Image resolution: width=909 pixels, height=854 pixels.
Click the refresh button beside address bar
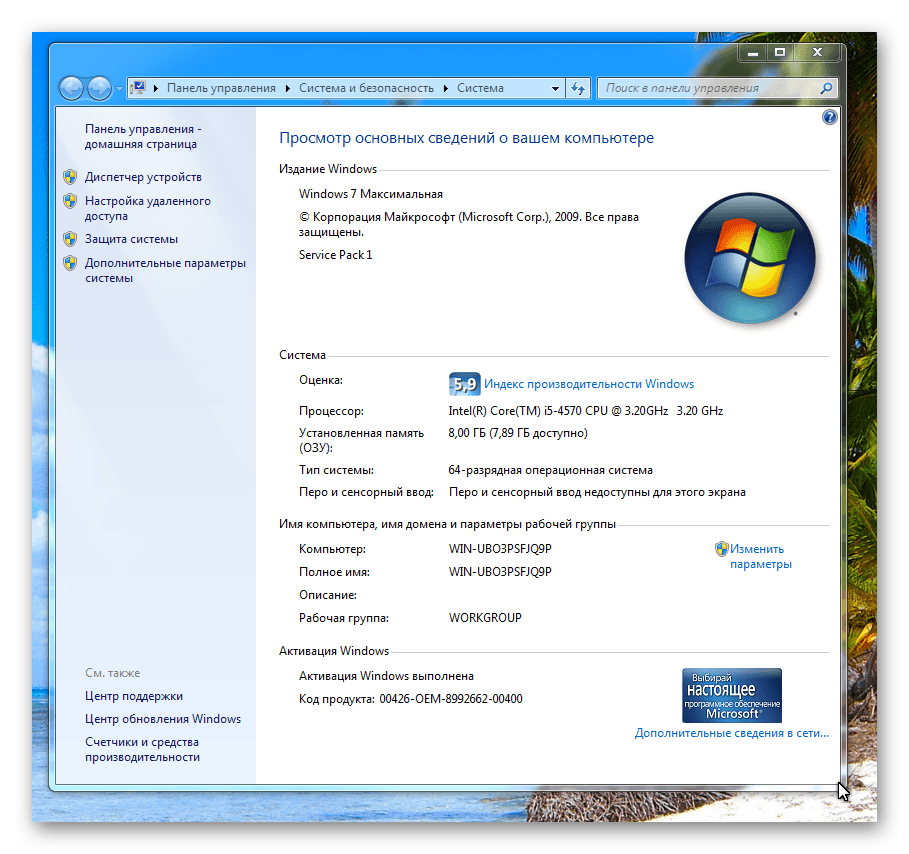pos(578,88)
